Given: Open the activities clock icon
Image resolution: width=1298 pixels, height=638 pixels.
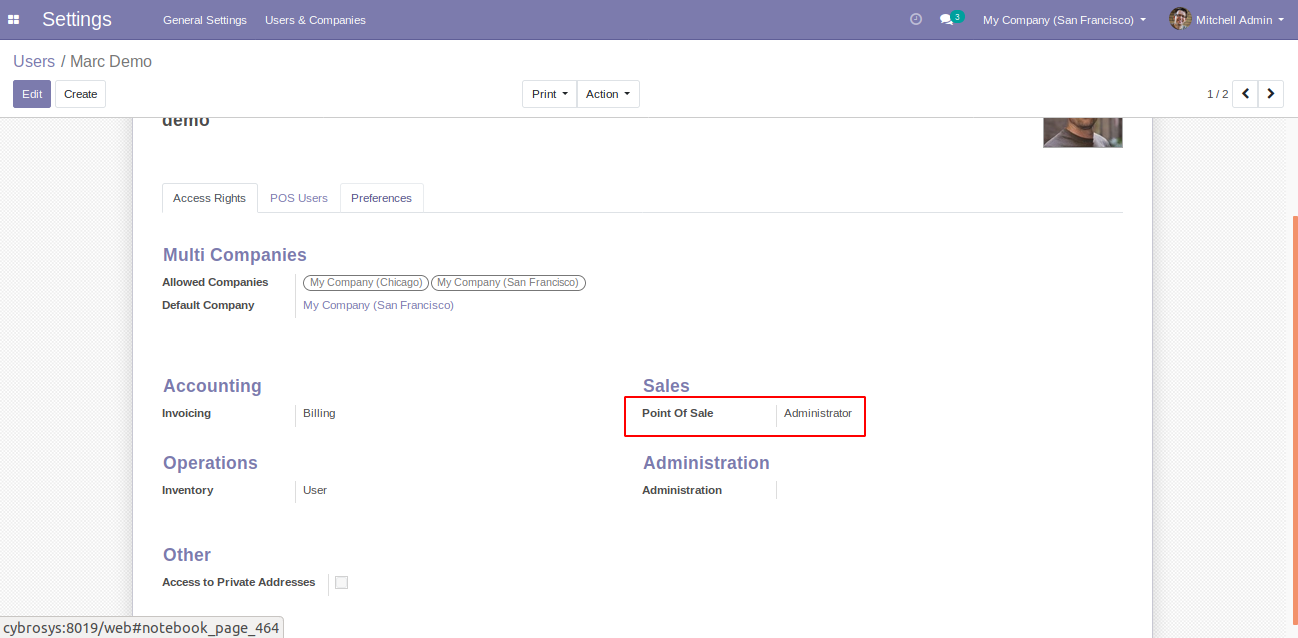Looking at the screenshot, I should [916, 20].
